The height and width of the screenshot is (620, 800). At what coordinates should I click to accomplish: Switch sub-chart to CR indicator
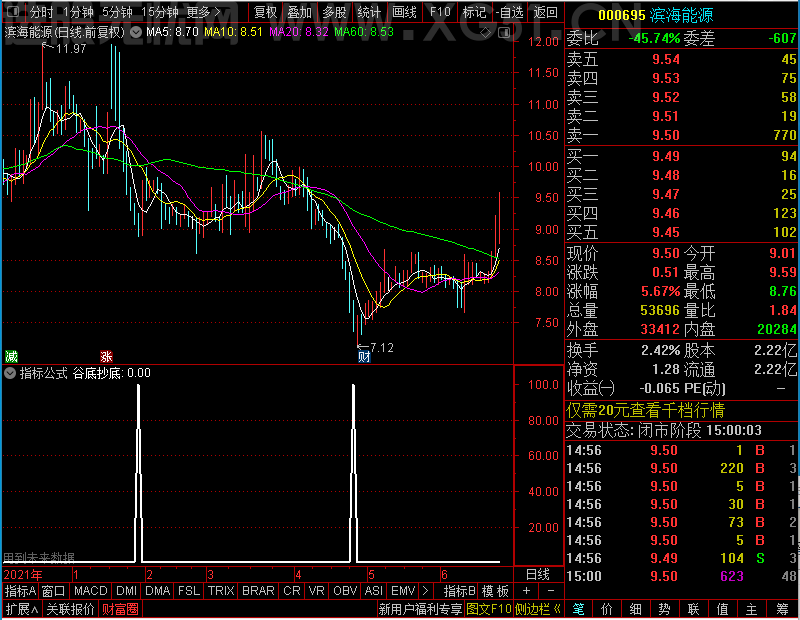[292, 591]
